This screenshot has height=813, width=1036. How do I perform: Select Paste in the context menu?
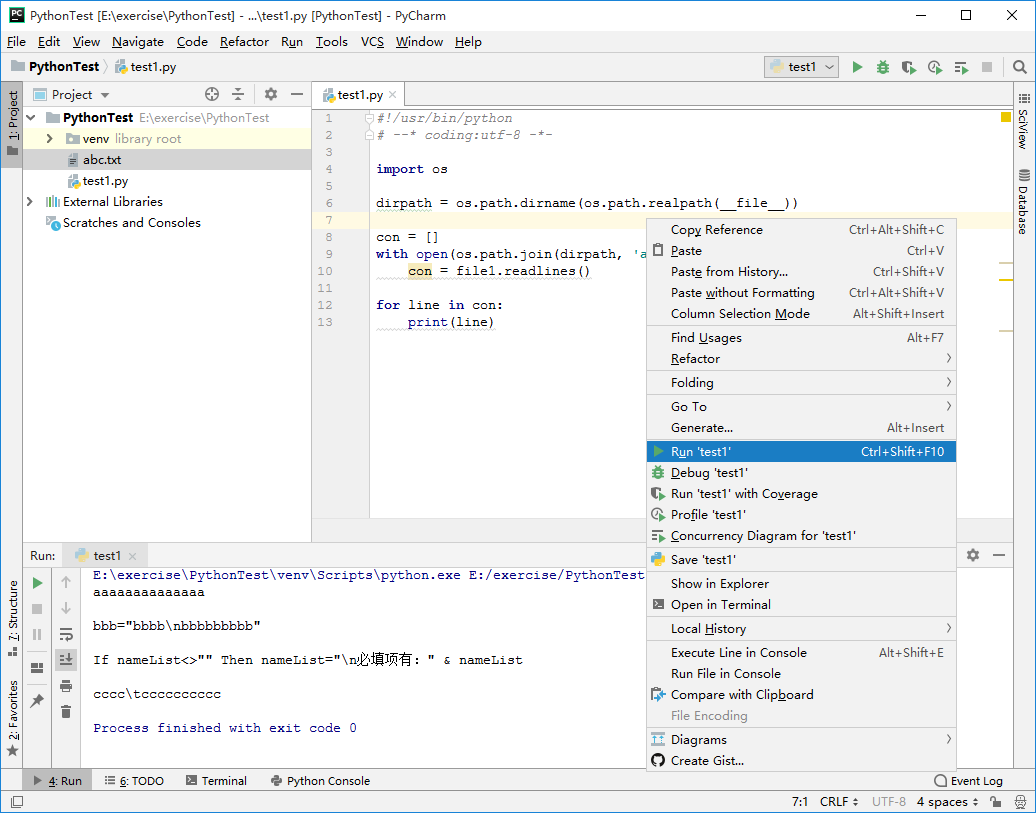tap(801, 251)
